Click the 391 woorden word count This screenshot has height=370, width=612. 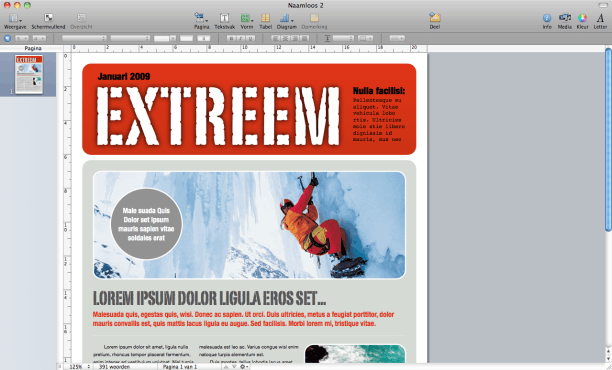coord(114,367)
